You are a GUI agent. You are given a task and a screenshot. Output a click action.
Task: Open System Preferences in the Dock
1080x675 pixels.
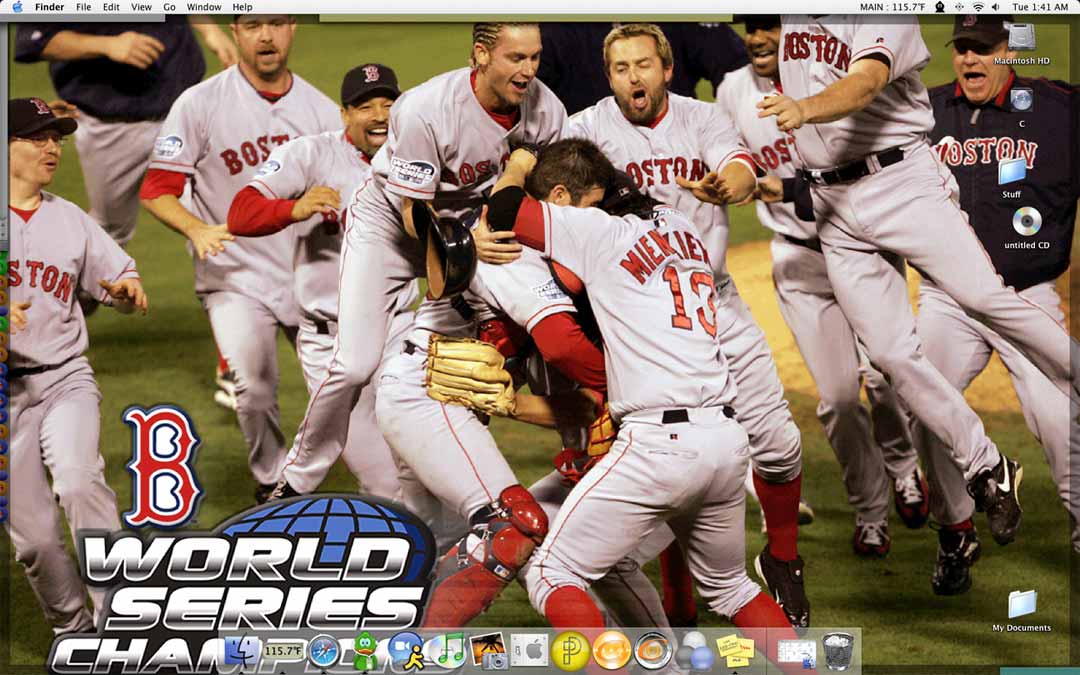529,651
